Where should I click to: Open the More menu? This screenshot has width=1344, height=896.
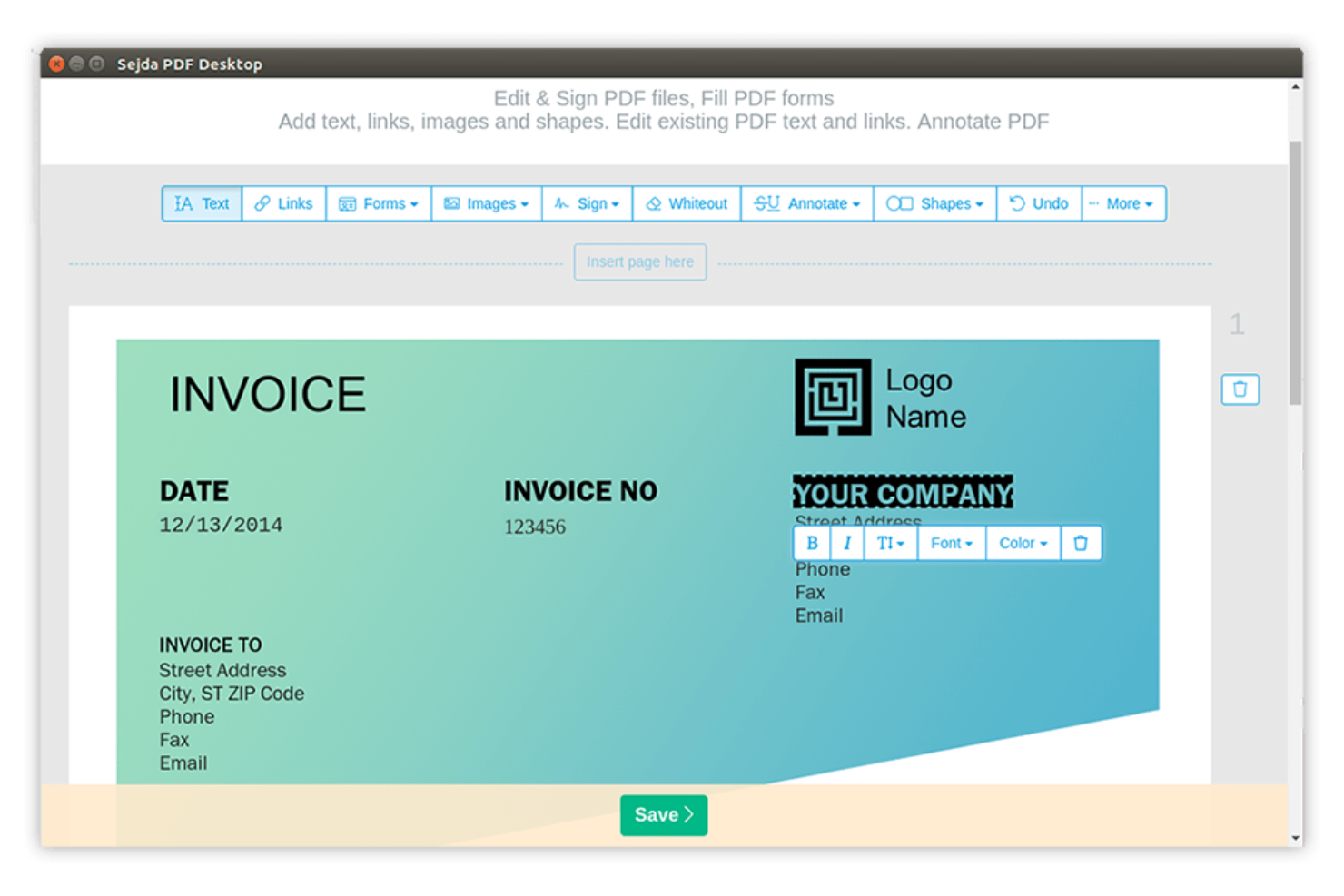click(1123, 203)
